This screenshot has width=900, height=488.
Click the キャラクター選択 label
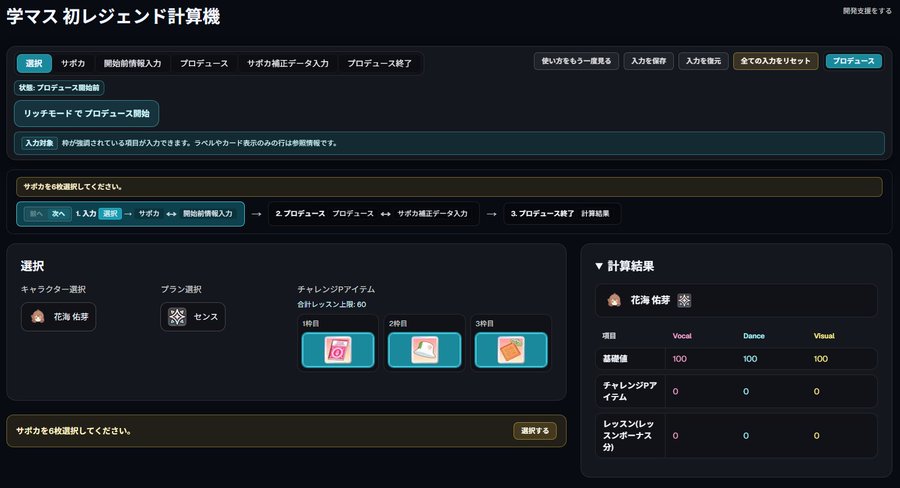point(53,289)
